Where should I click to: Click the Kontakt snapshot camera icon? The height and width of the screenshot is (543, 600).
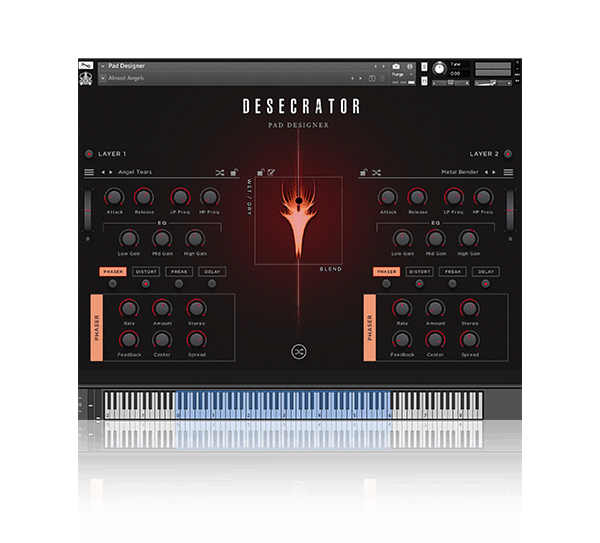396,66
